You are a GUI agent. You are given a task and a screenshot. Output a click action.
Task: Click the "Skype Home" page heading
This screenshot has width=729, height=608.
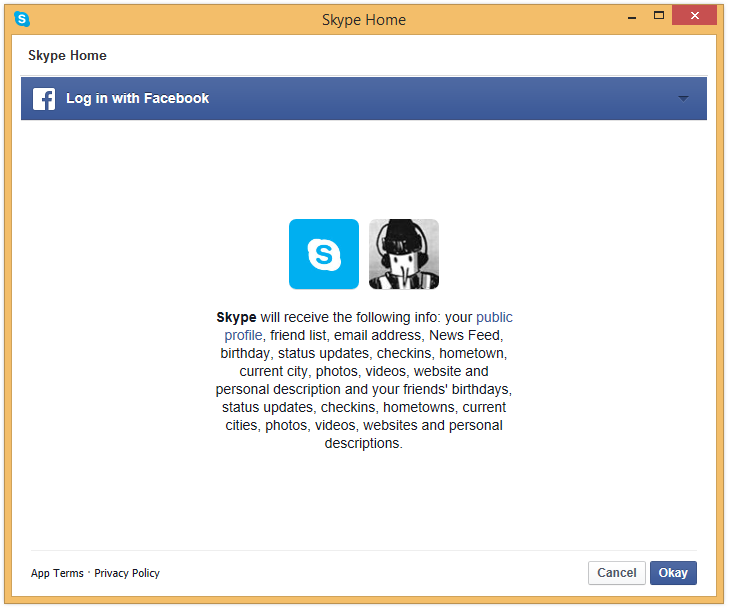67,56
